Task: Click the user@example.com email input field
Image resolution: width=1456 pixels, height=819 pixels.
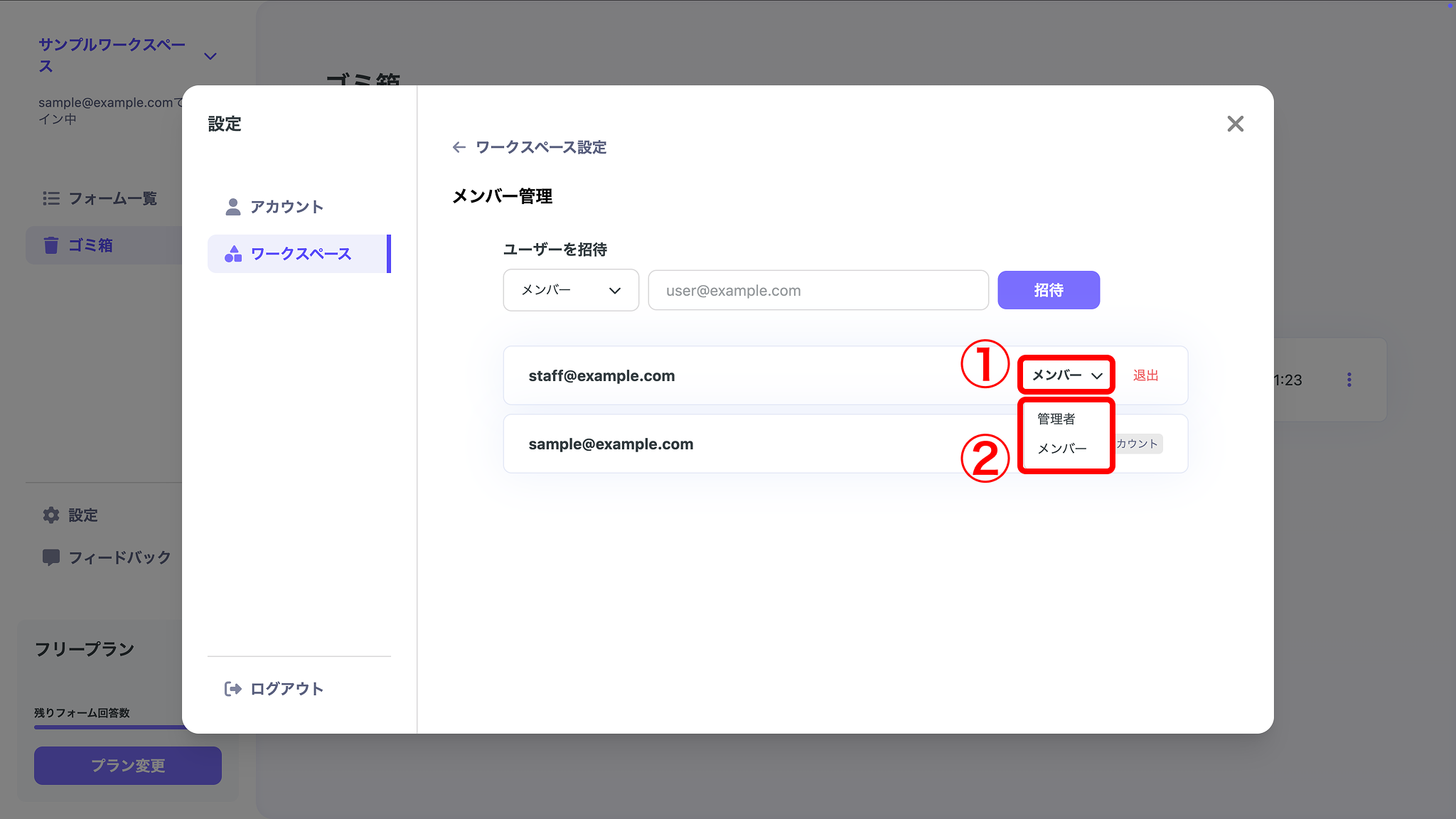Action: (x=818, y=290)
